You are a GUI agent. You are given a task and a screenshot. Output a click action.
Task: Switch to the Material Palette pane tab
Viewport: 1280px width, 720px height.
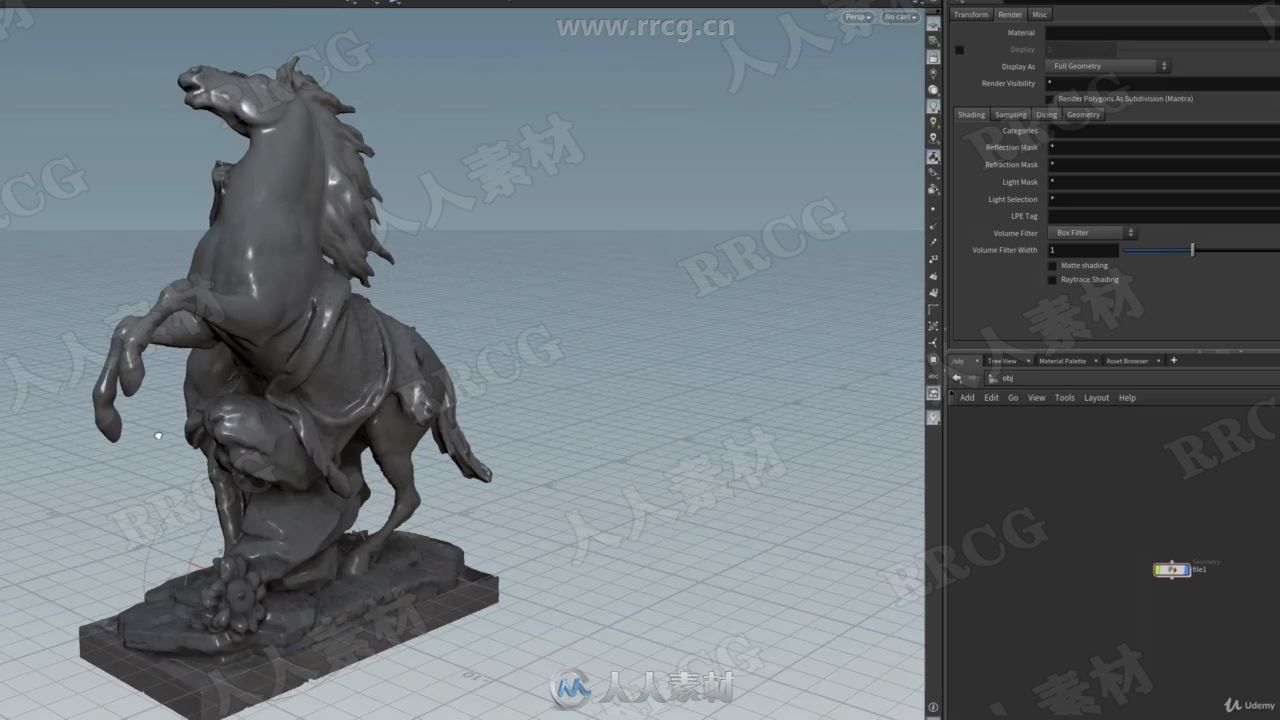click(1062, 361)
